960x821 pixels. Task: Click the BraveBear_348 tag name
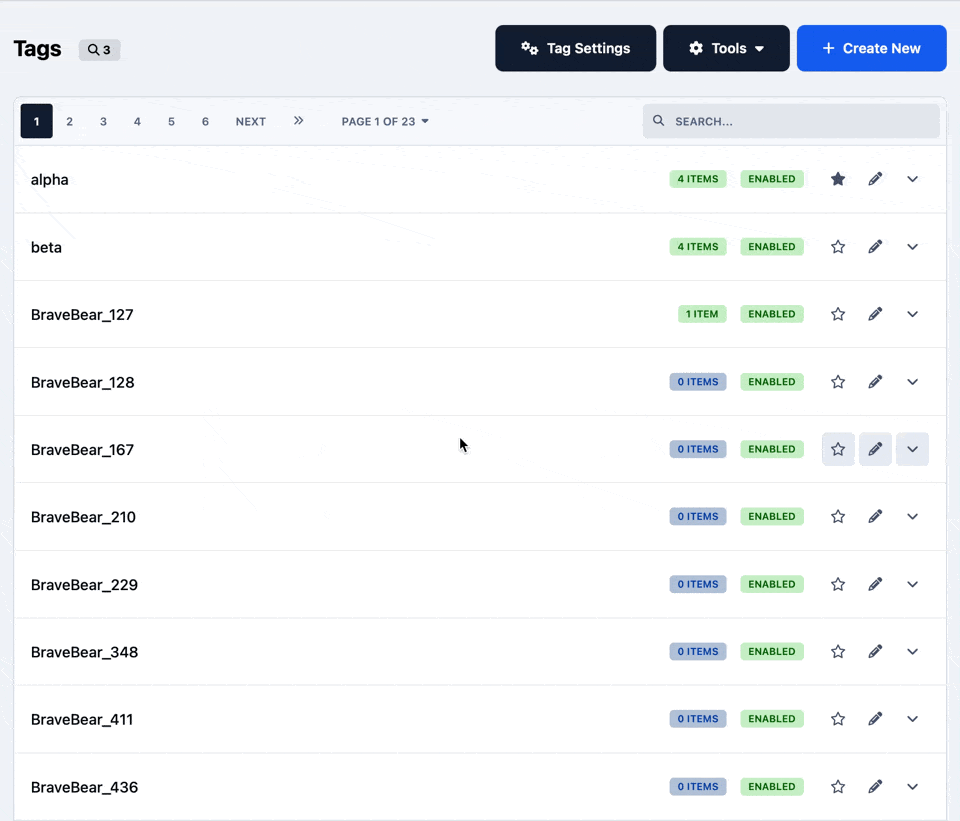click(84, 652)
